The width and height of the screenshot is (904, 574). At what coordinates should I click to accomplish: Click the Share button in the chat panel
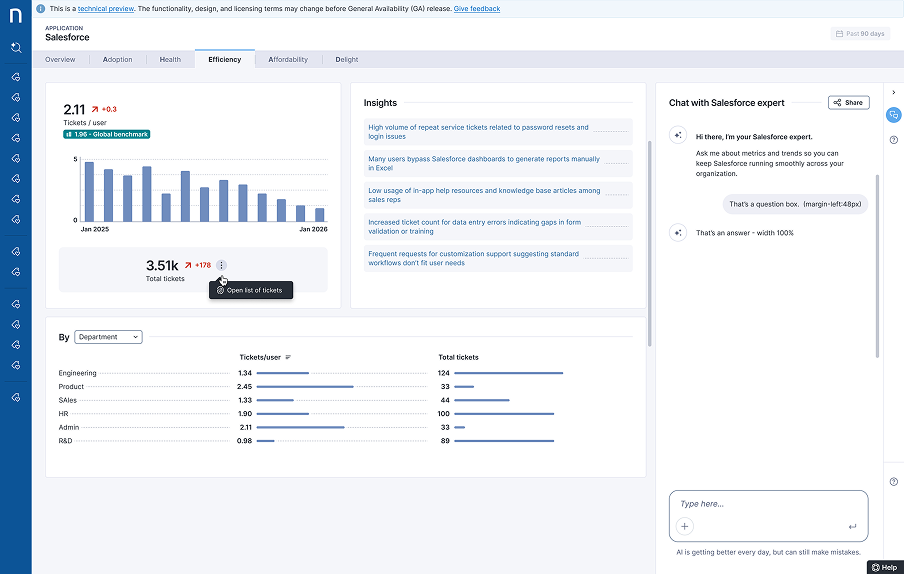[x=849, y=103]
